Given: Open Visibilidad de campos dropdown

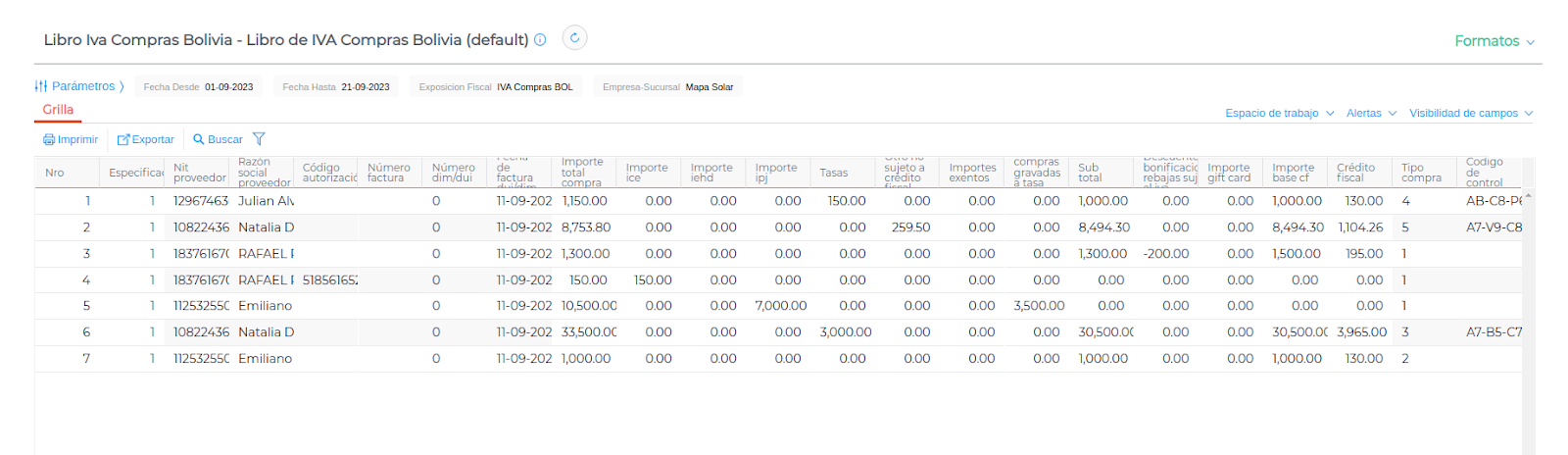Looking at the screenshot, I should coord(1470,114).
